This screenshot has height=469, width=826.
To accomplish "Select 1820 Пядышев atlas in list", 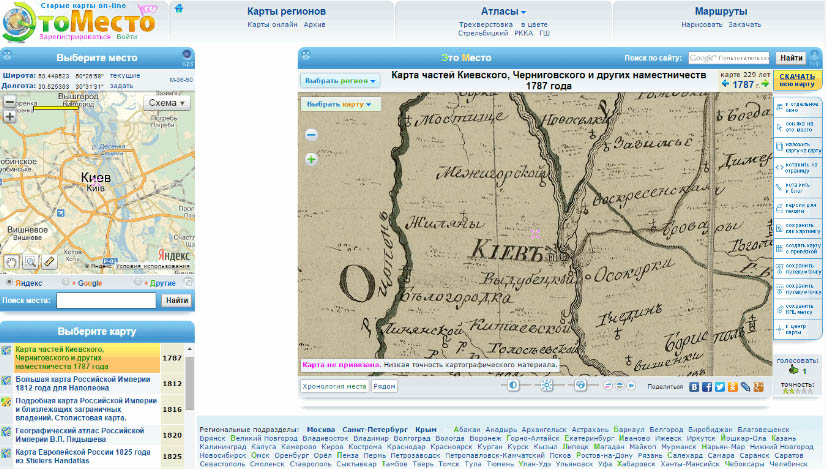I will (x=92, y=435).
